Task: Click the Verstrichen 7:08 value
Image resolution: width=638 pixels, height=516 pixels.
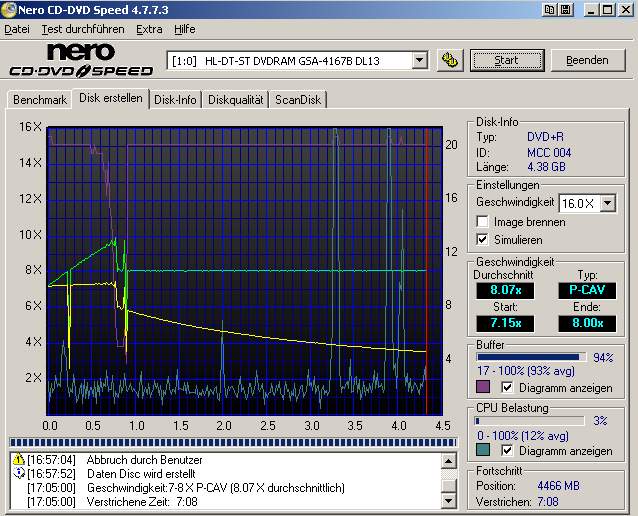Action: tap(548, 502)
